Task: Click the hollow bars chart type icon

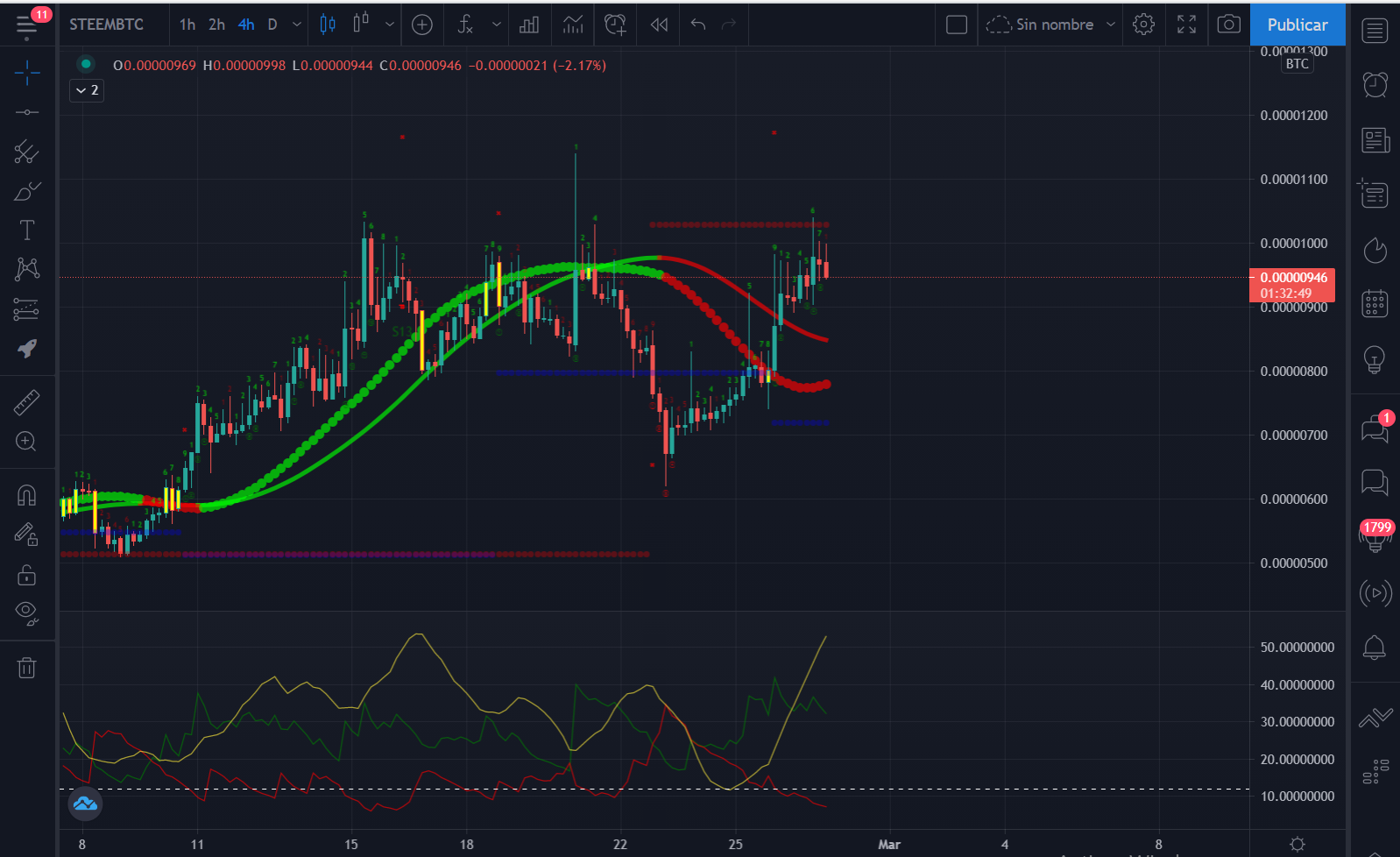Action: [360, 25]
